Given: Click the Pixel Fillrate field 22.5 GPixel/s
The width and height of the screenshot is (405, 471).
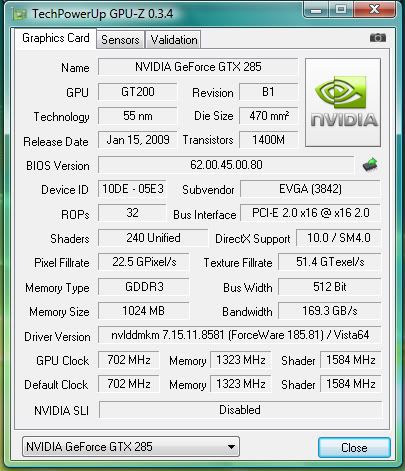Looking at the screenshot, I should [x=144, y=262].
